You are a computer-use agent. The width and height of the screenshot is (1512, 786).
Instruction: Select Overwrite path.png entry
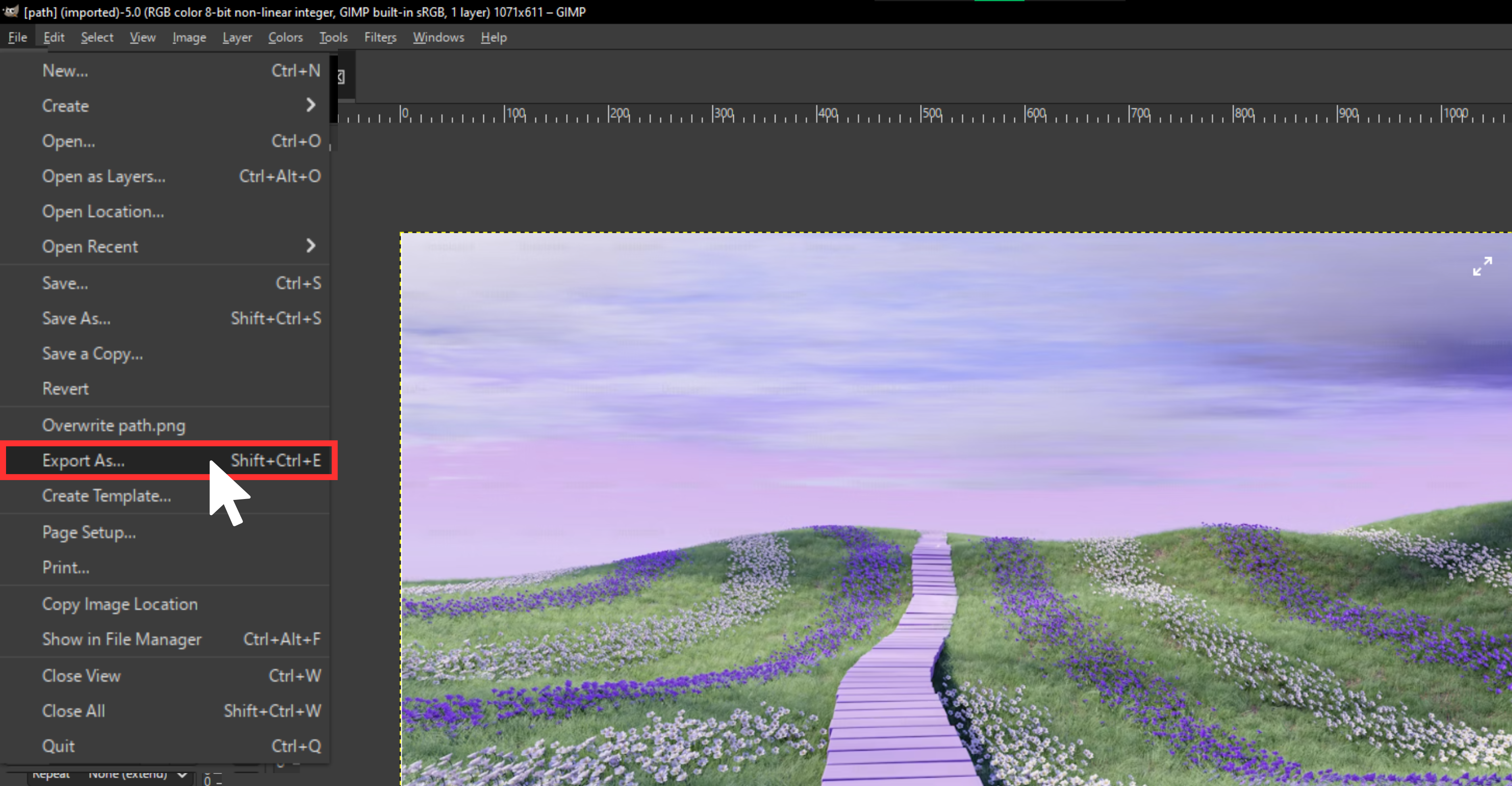coord(165,425)
